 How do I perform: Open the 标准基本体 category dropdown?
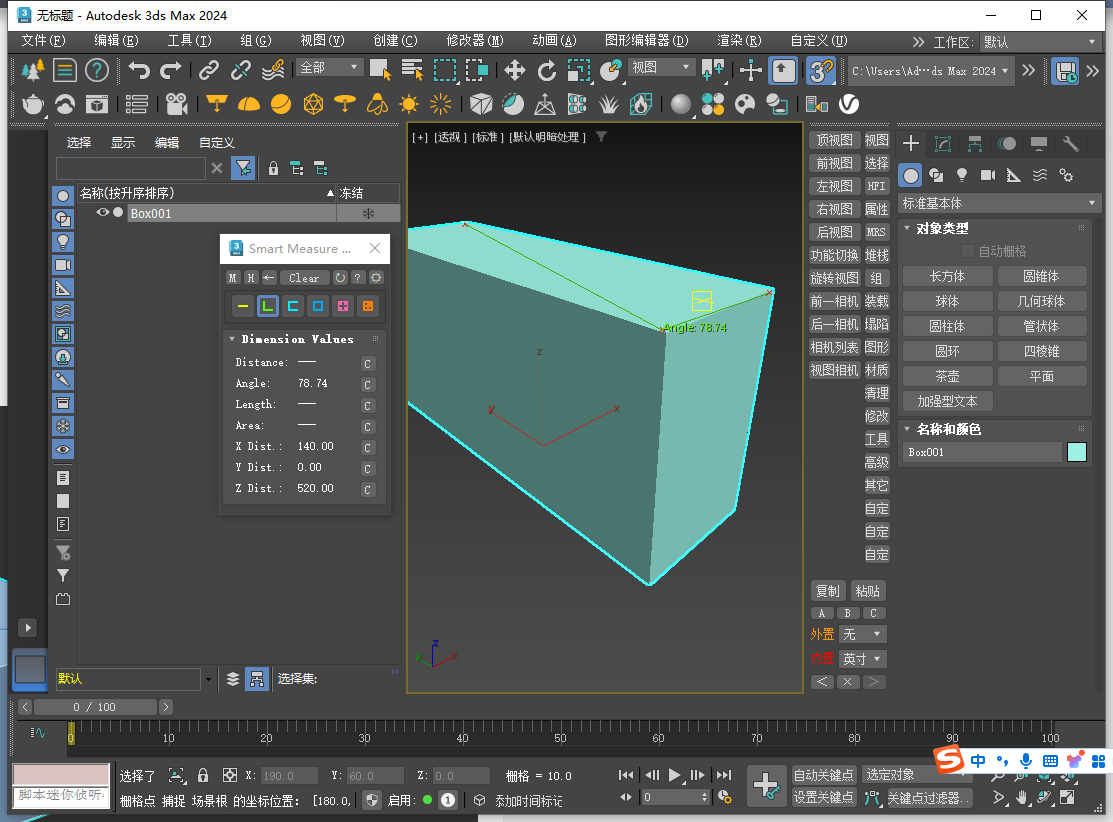tap(997, 203)
